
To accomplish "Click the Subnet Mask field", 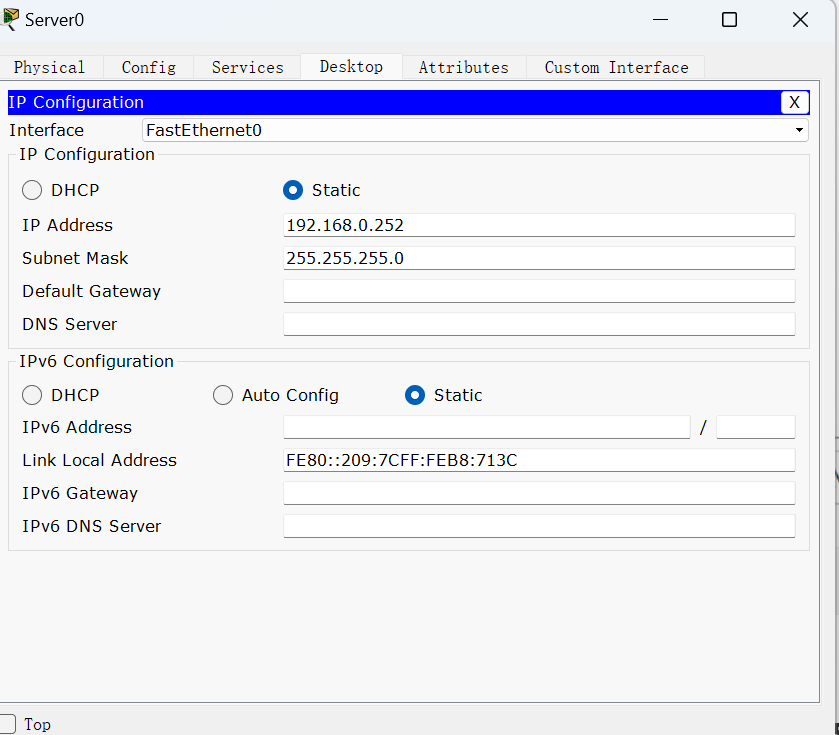I will (539, 258).
